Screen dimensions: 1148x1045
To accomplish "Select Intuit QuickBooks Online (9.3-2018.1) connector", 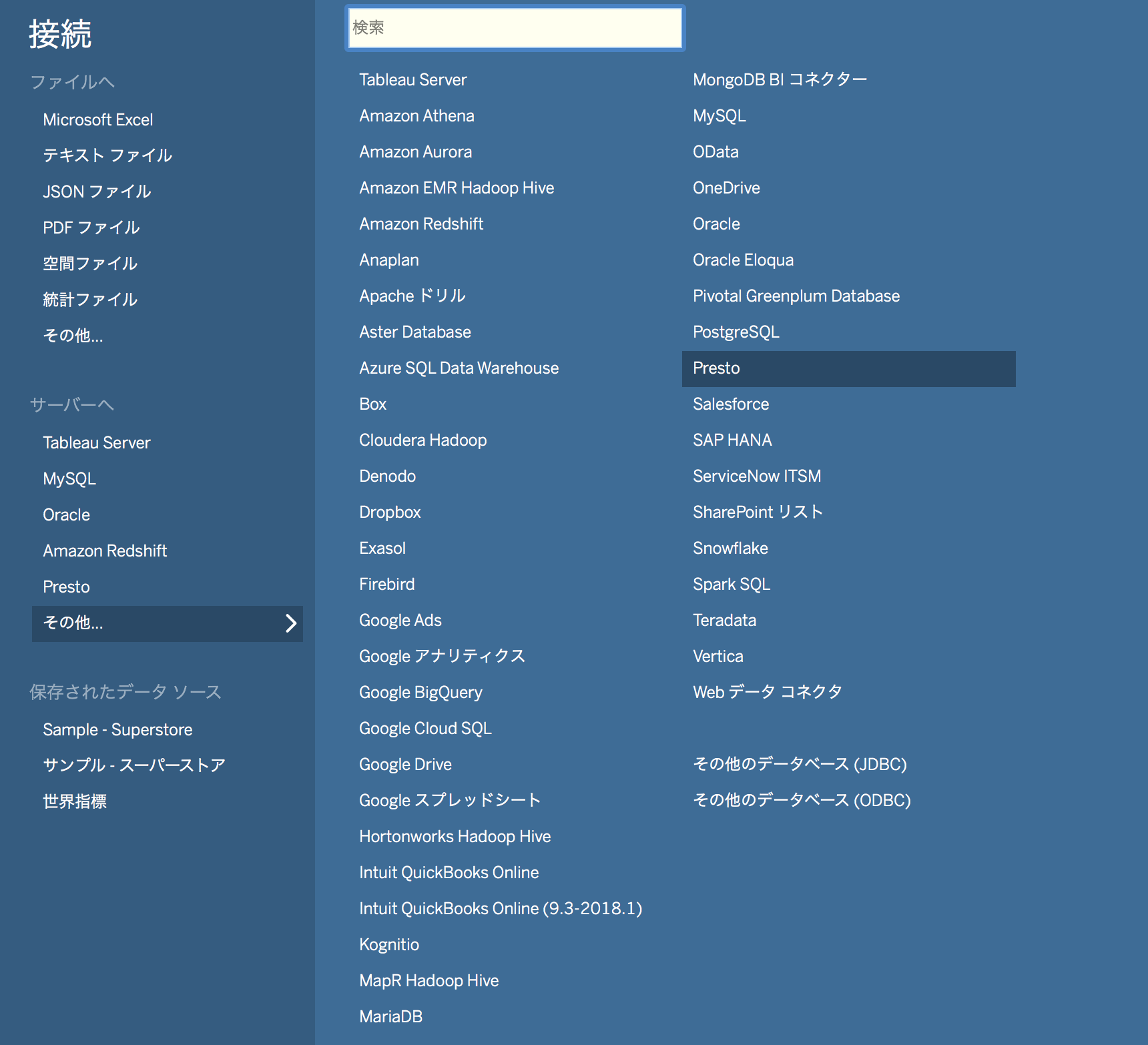I will pyautogui.click(x=501, y=909).
